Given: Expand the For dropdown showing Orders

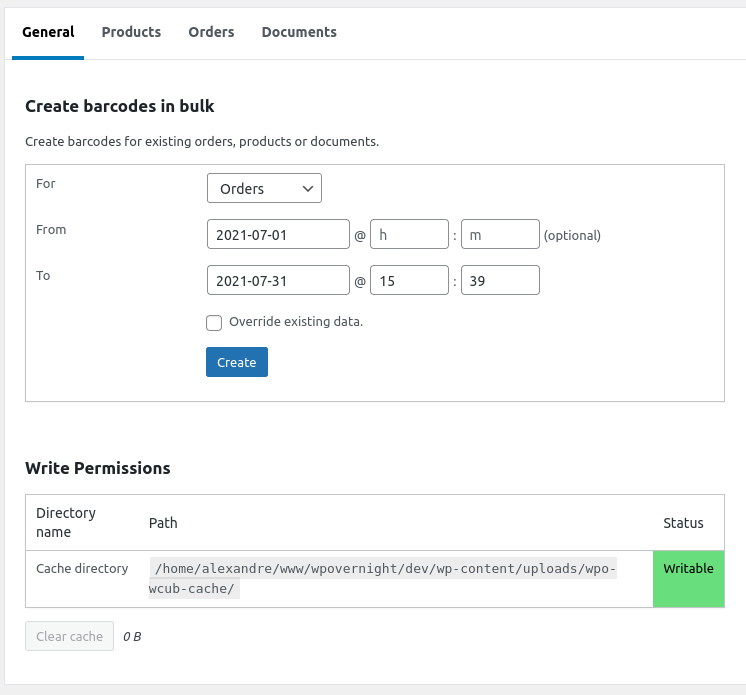Looking at the screenshot, I should [x=264, y=188].
